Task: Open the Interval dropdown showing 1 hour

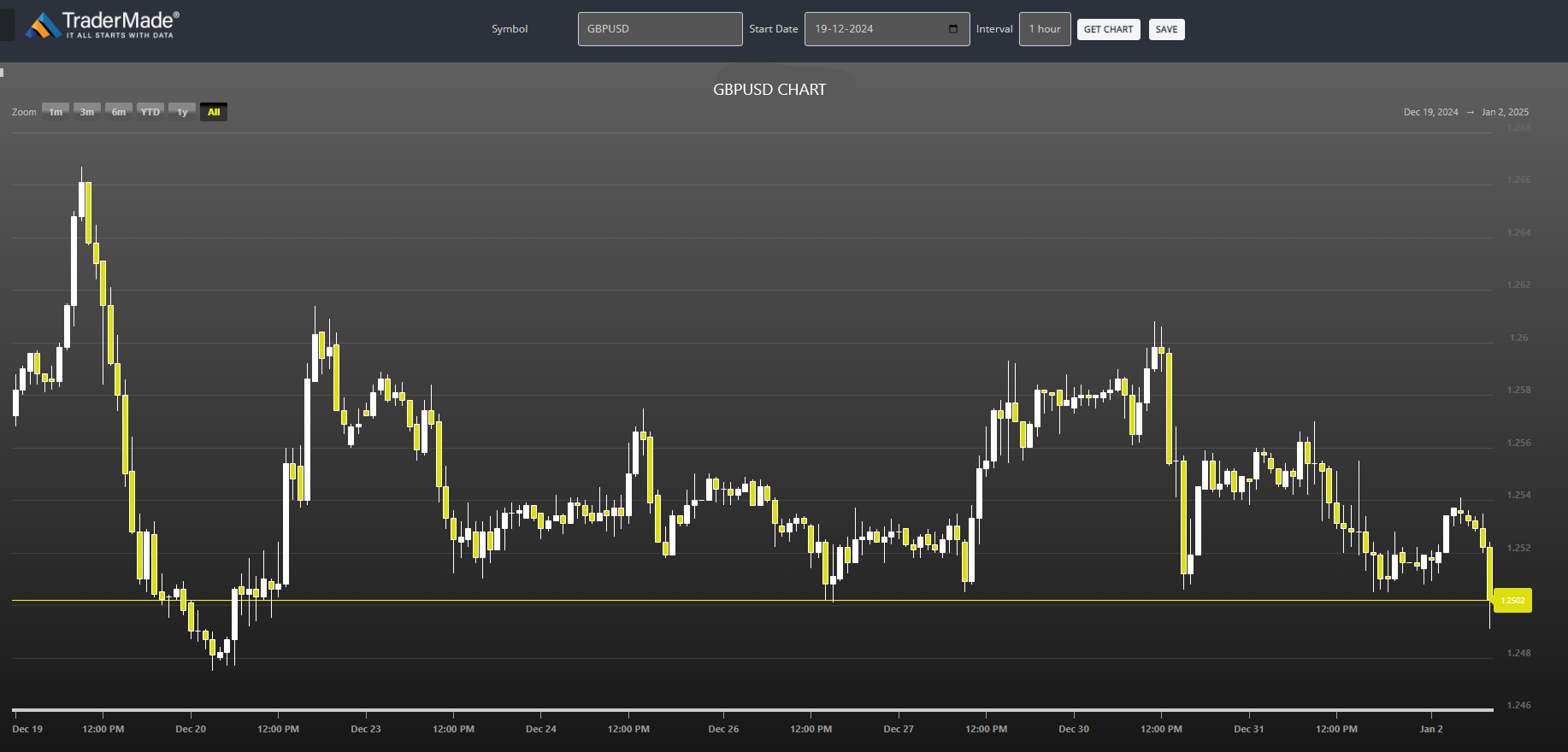Action: pyautogui.click(x=1045, y=29)
